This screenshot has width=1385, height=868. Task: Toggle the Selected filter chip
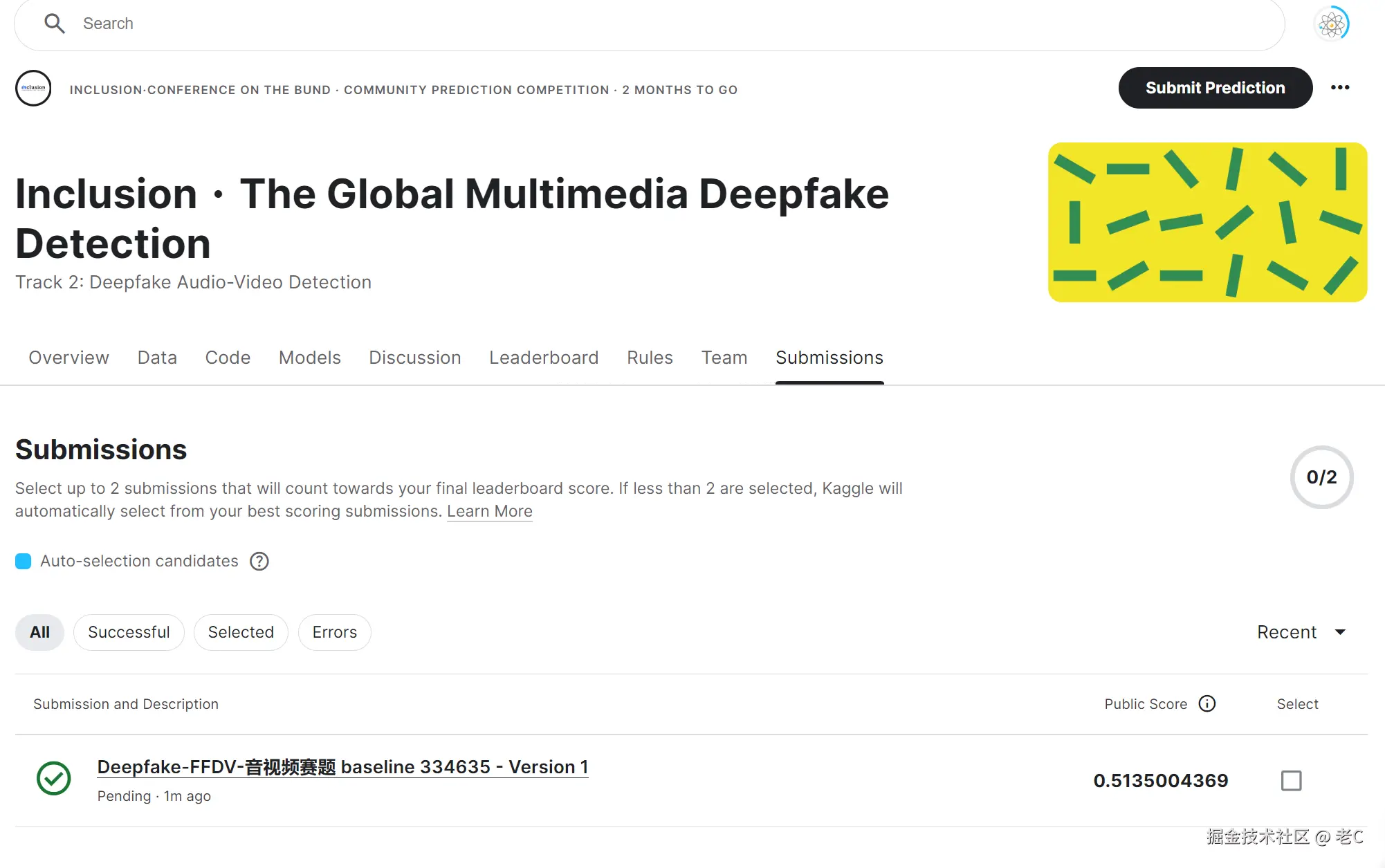click(241, 632)
